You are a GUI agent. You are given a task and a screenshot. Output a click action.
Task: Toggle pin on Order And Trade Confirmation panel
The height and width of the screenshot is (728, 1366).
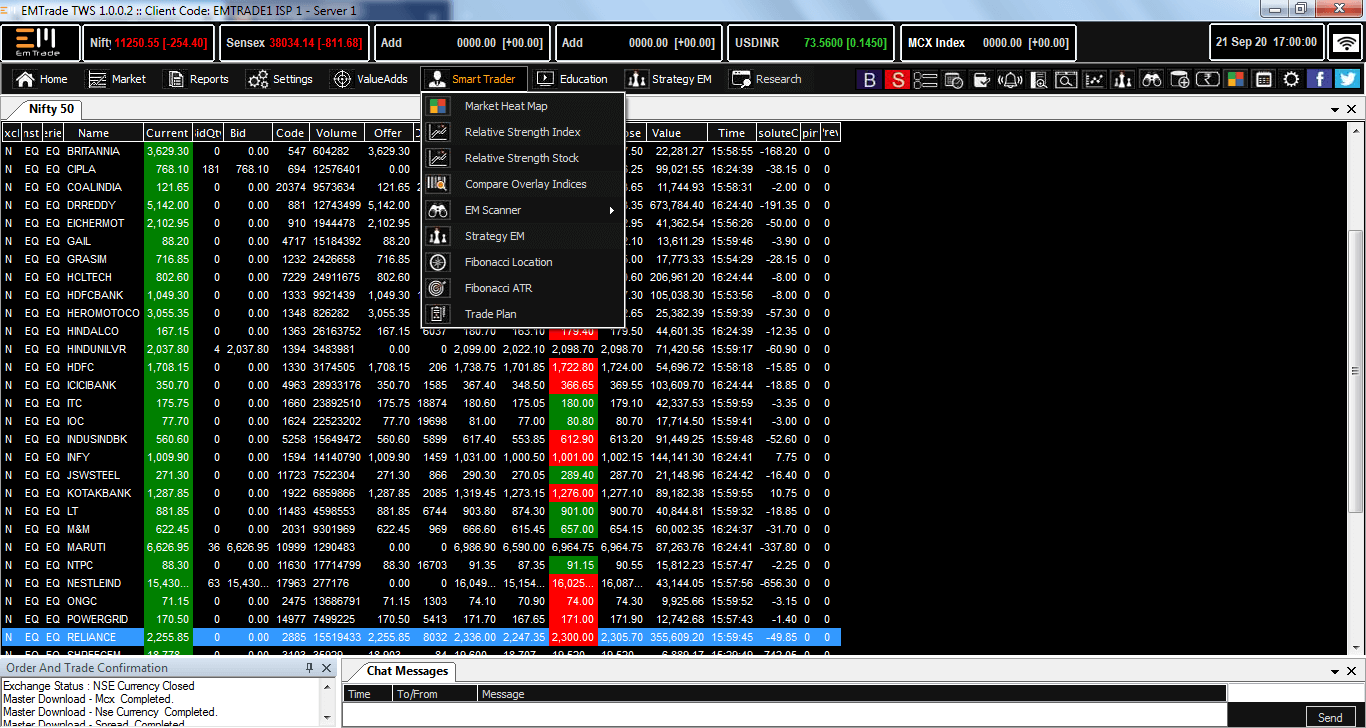pos(310,668)
